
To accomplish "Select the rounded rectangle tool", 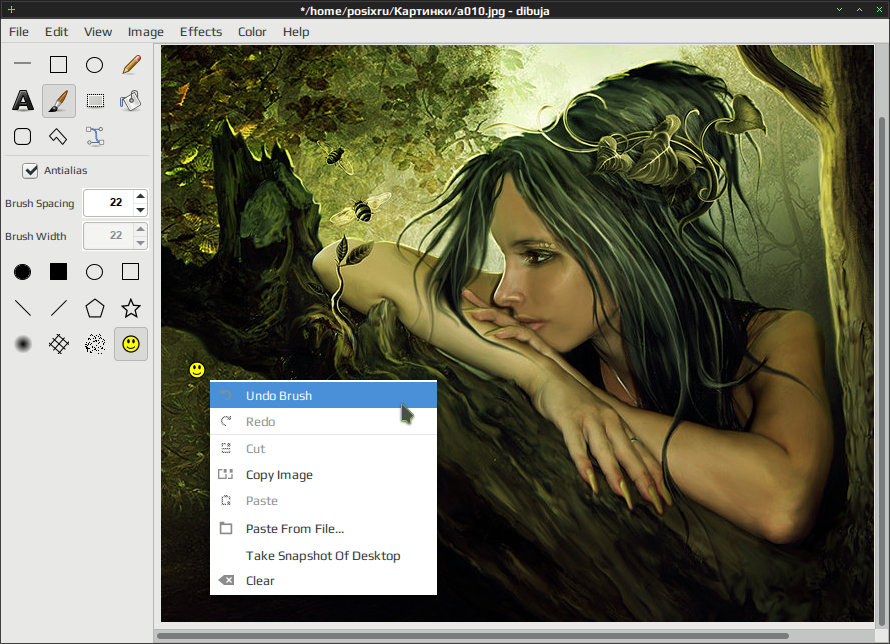I will (x=23, y=136).
